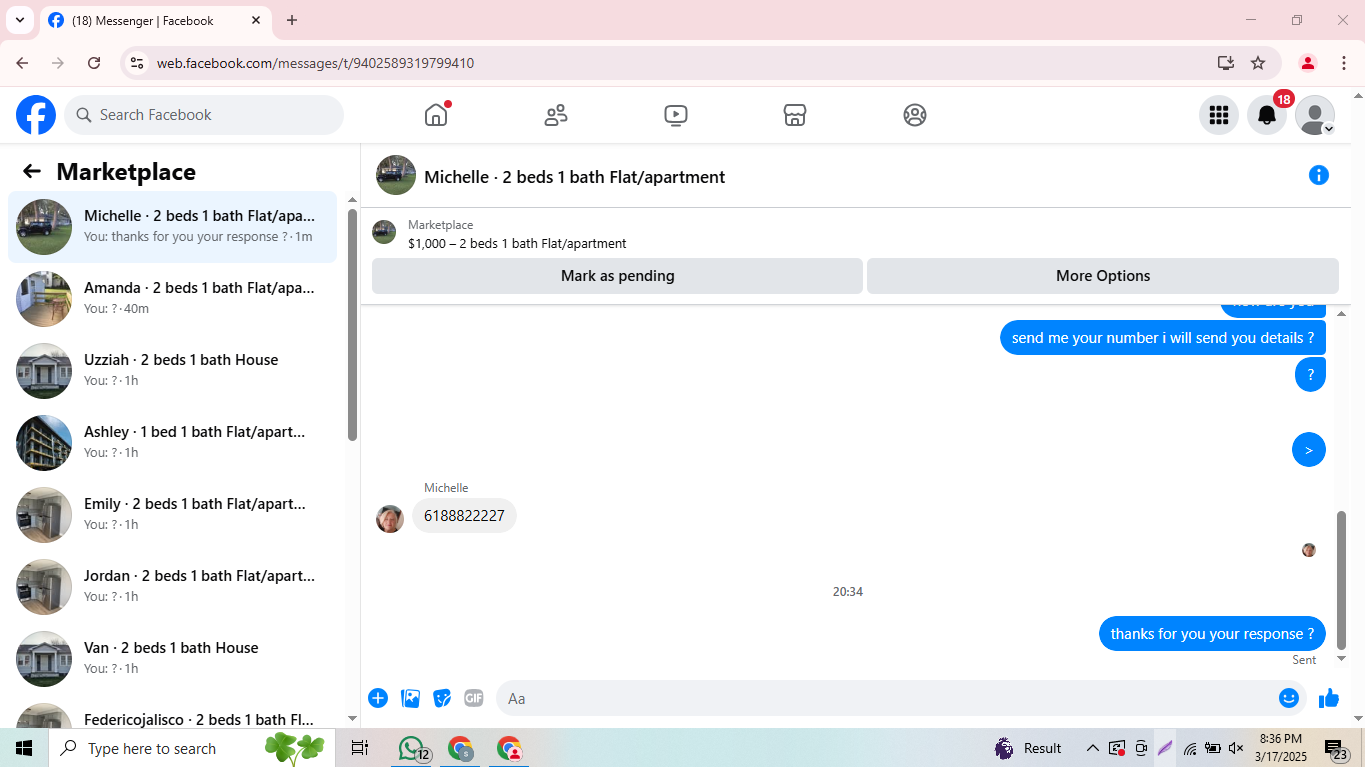Open the Video (Watch) icon

tap(676, 115)
